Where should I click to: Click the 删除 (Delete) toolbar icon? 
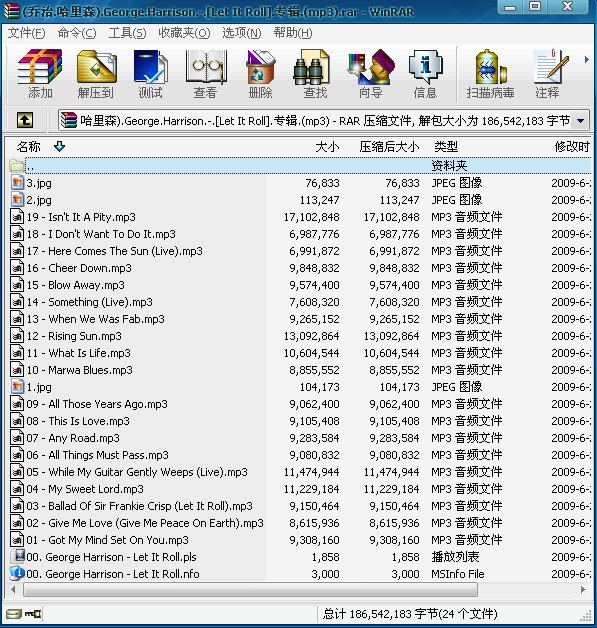[260, 67]
